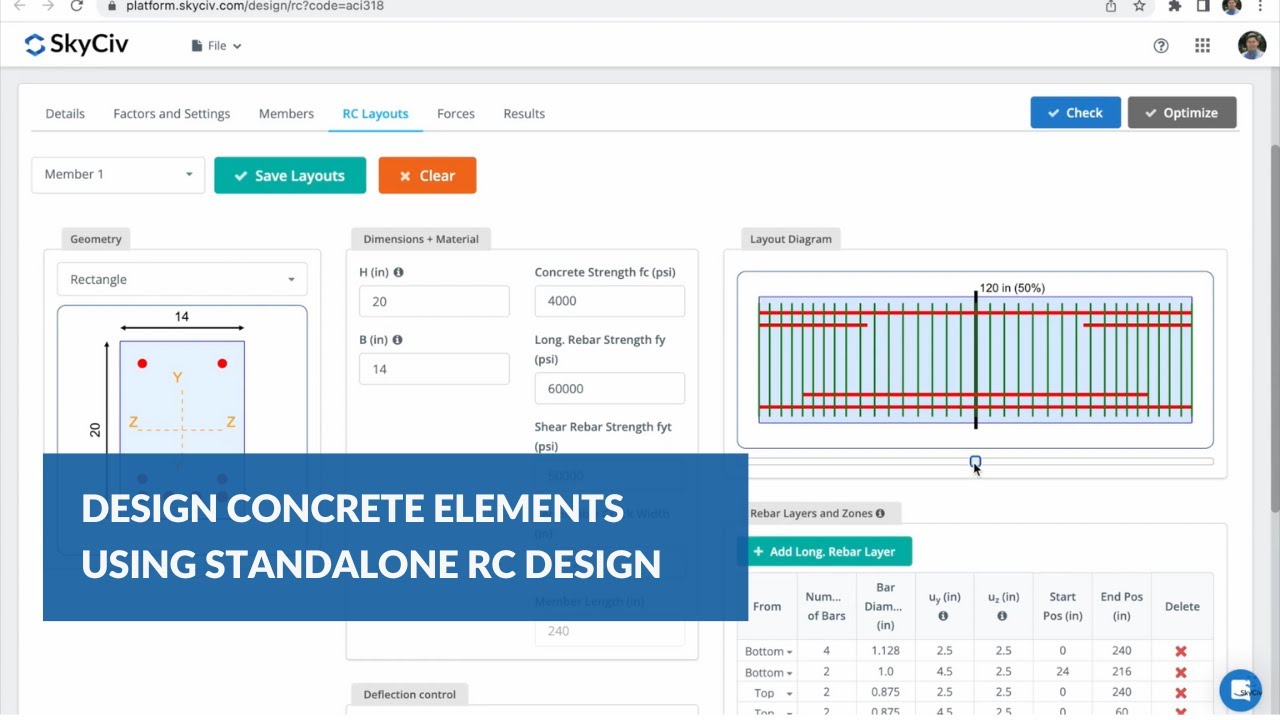Open the browser extensions puzzle icon

(x=1175, y=6)
